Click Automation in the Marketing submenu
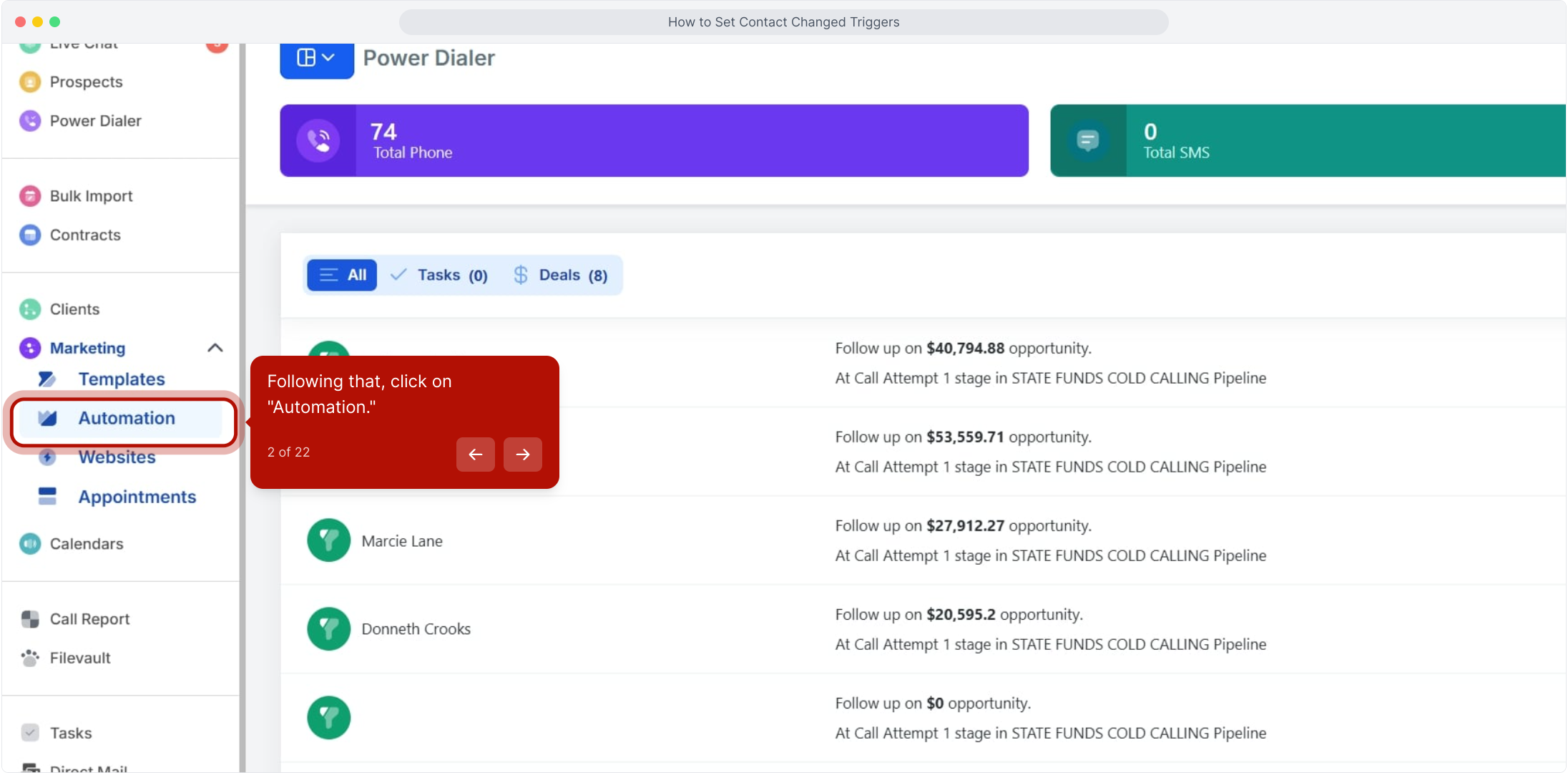 coord(126,418)
